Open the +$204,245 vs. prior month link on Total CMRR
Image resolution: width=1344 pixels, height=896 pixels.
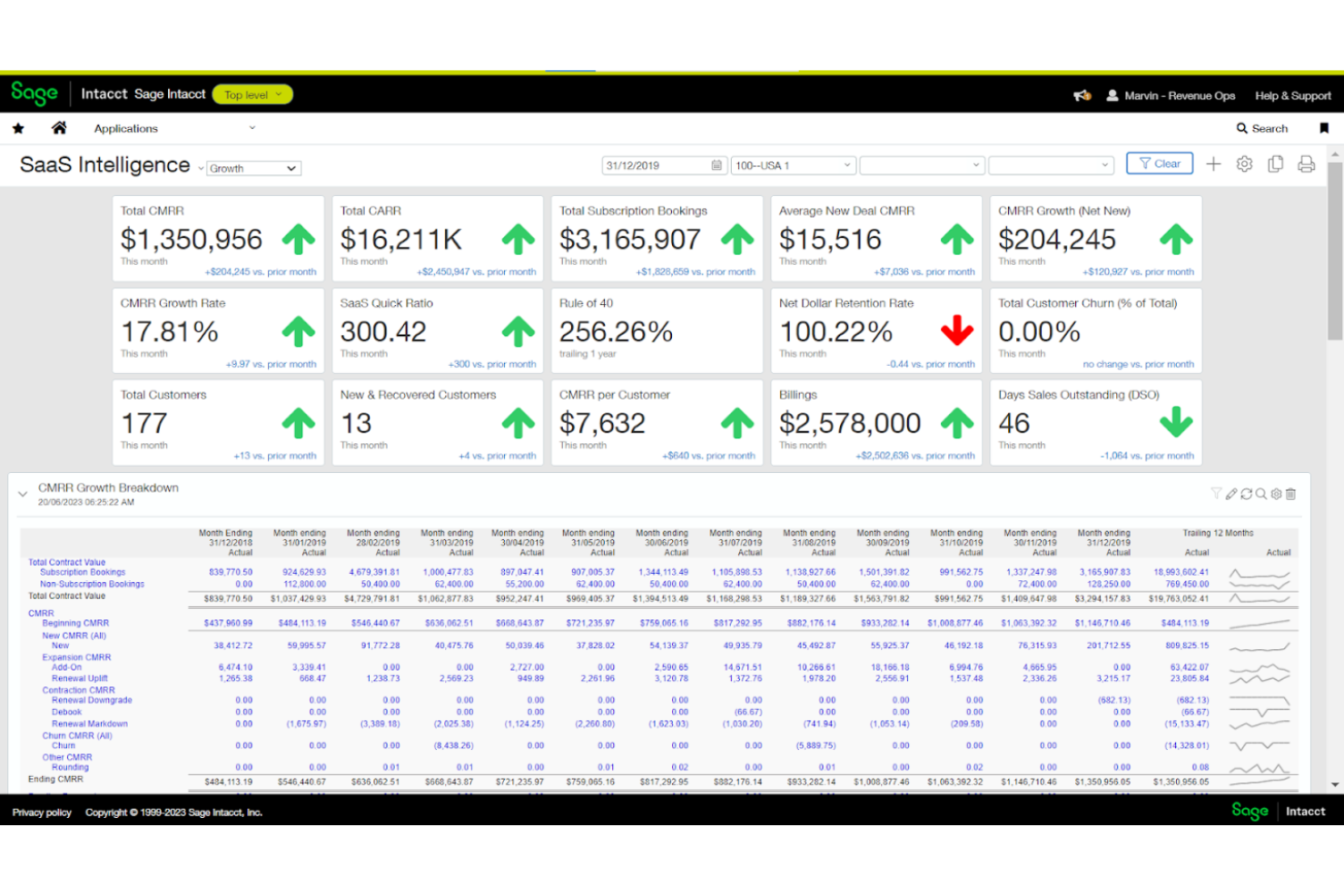pyautogui.click(x=261, y=271)
